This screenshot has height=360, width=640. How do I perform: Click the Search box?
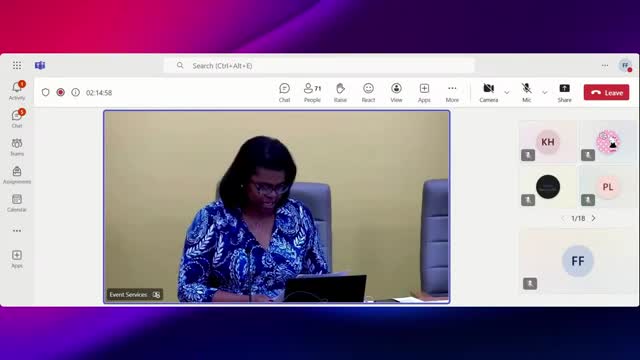tap(319, 66)
